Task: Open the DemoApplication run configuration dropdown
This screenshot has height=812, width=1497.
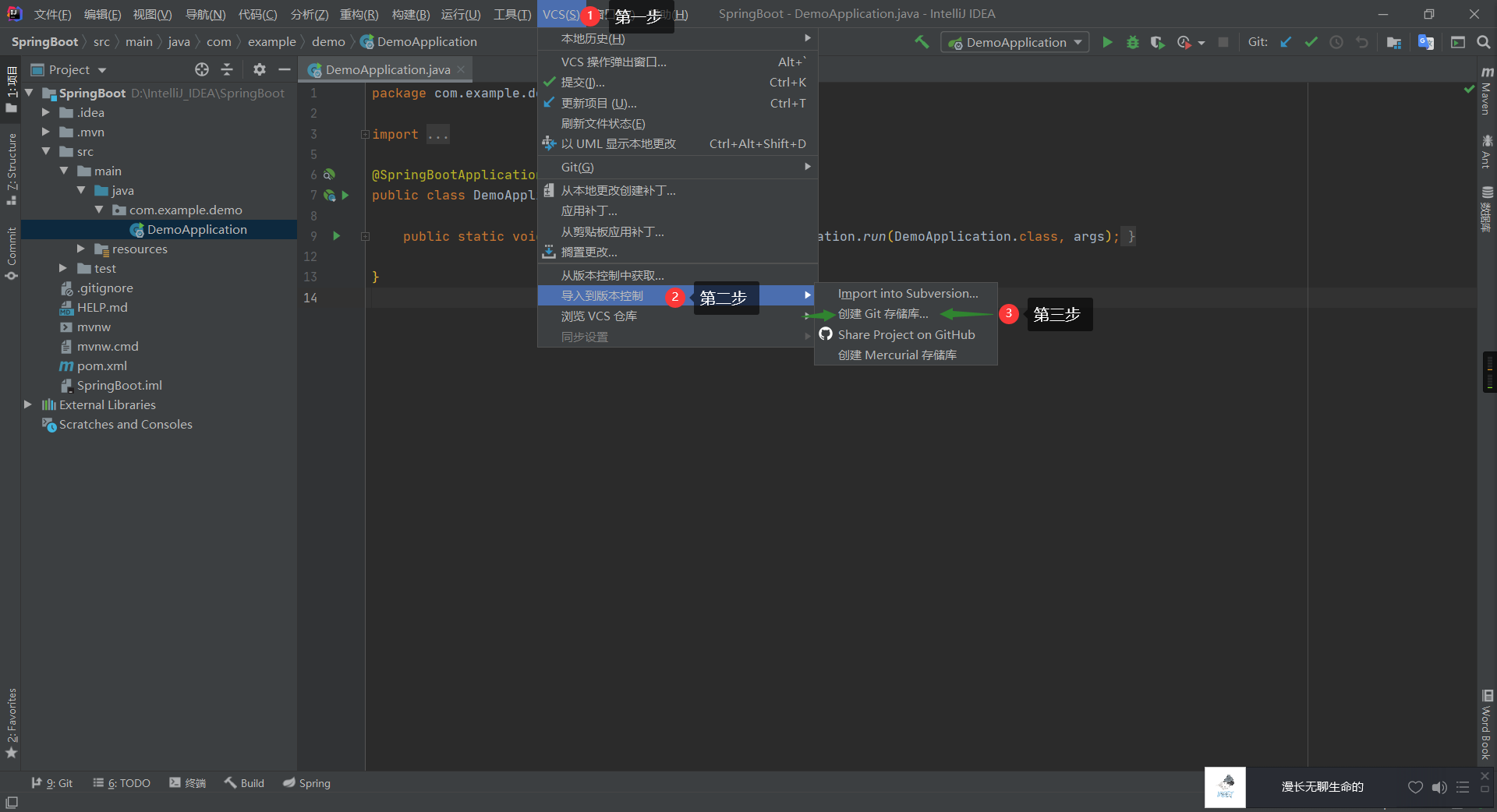Action: tap(1015, 42)
